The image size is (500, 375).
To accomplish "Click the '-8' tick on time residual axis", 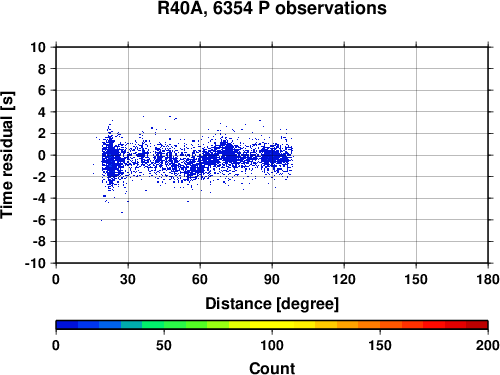I will 39,242.
